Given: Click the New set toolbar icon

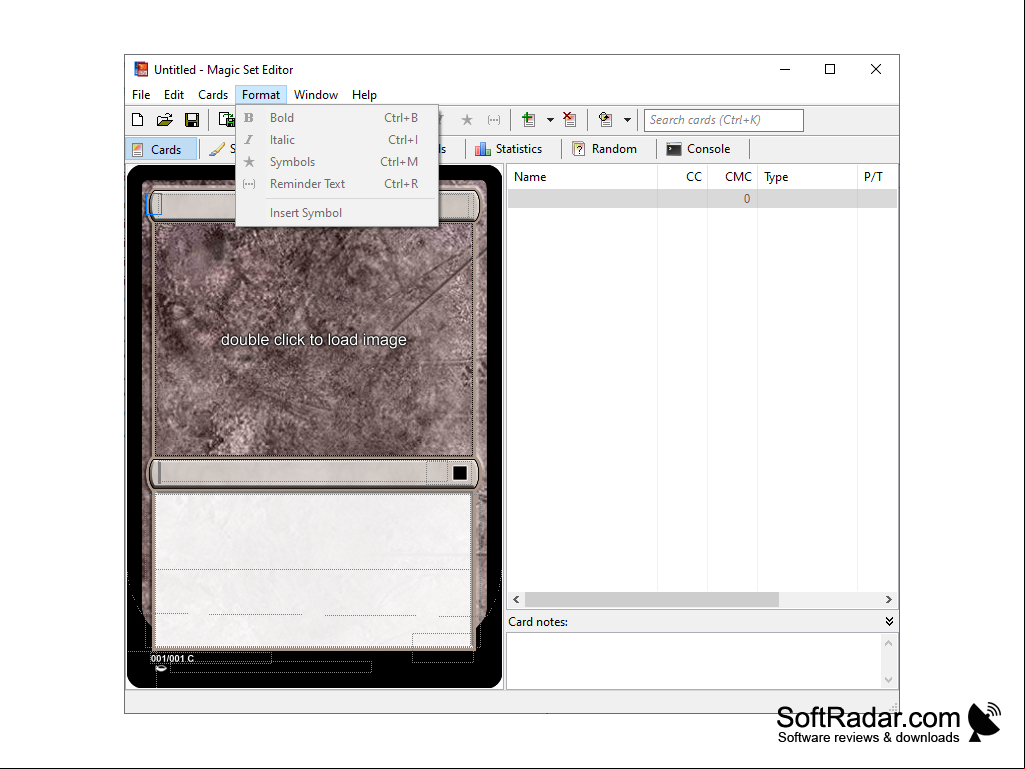Looking at the screenshot, I should point(137,120).
